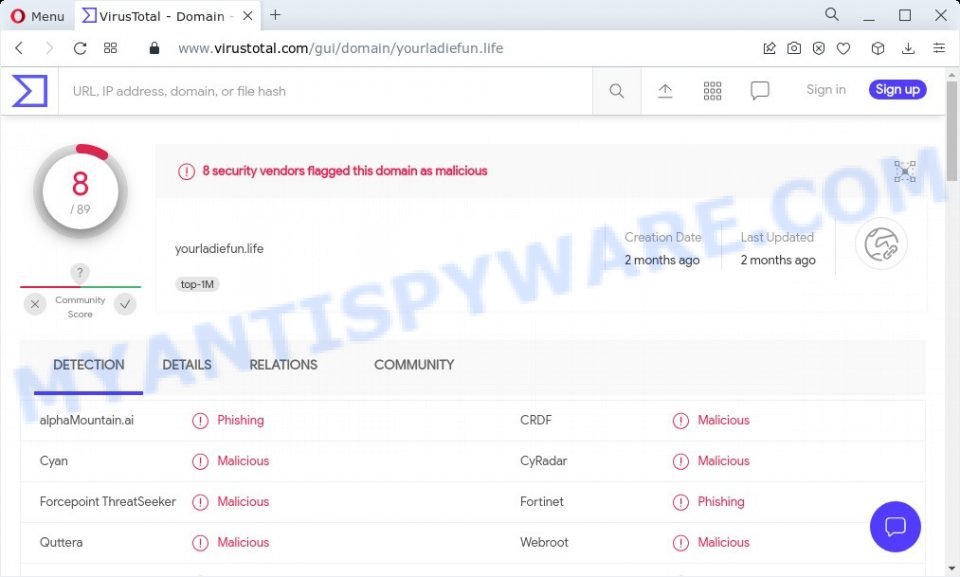Image resolution: width=960 pixels, height=577 pixels.
Task: Click the Forcepoint ThreatSeeker vendor name
Action: pyautogui.click(x=108, y=502)
